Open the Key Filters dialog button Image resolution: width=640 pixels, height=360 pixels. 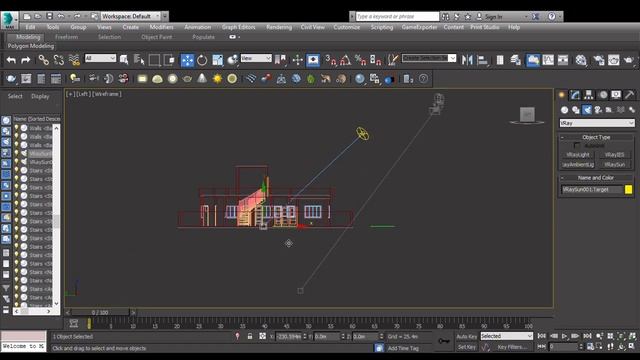512,347
